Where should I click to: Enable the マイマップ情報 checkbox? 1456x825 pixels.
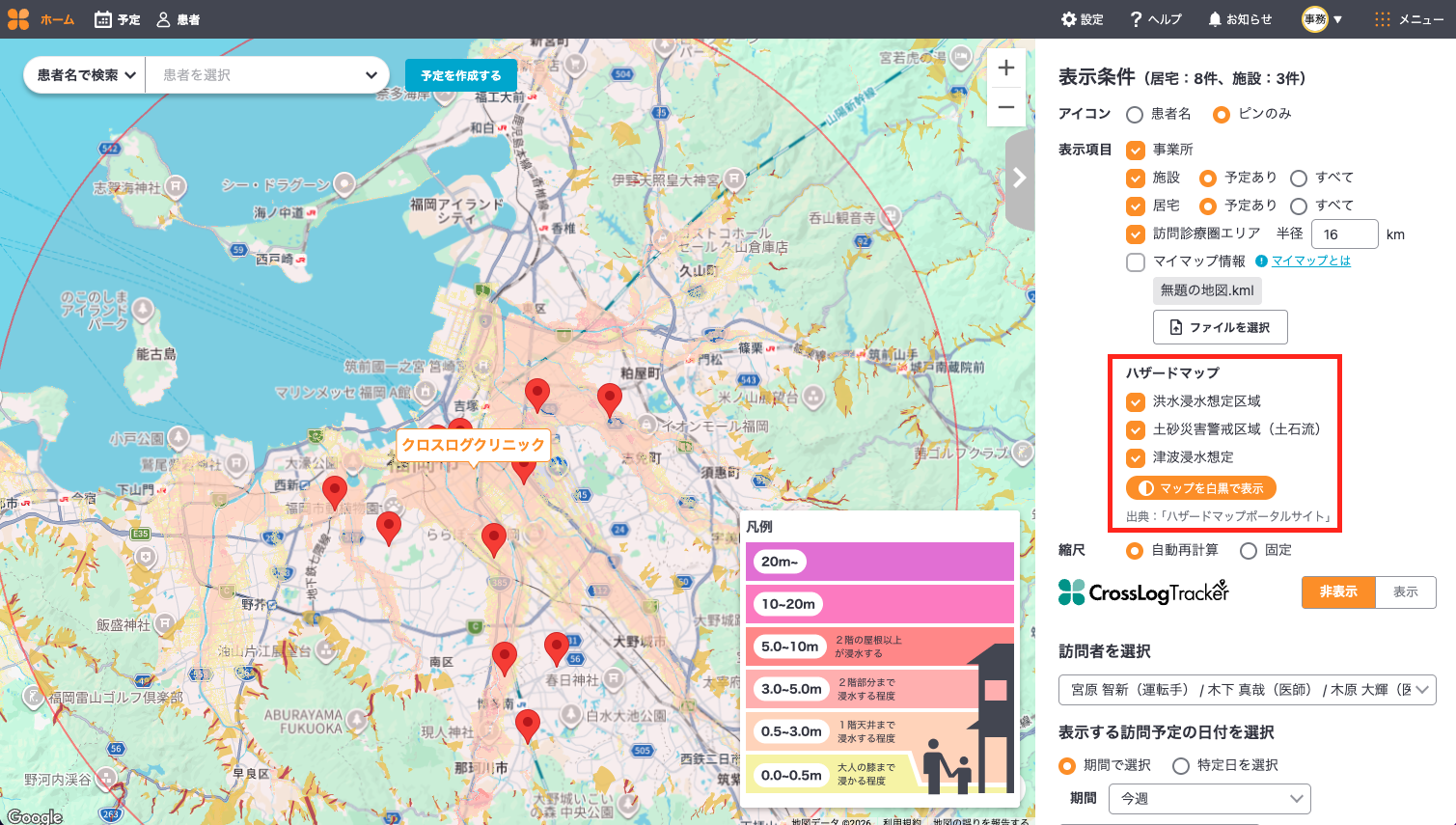pos(1136,262)
